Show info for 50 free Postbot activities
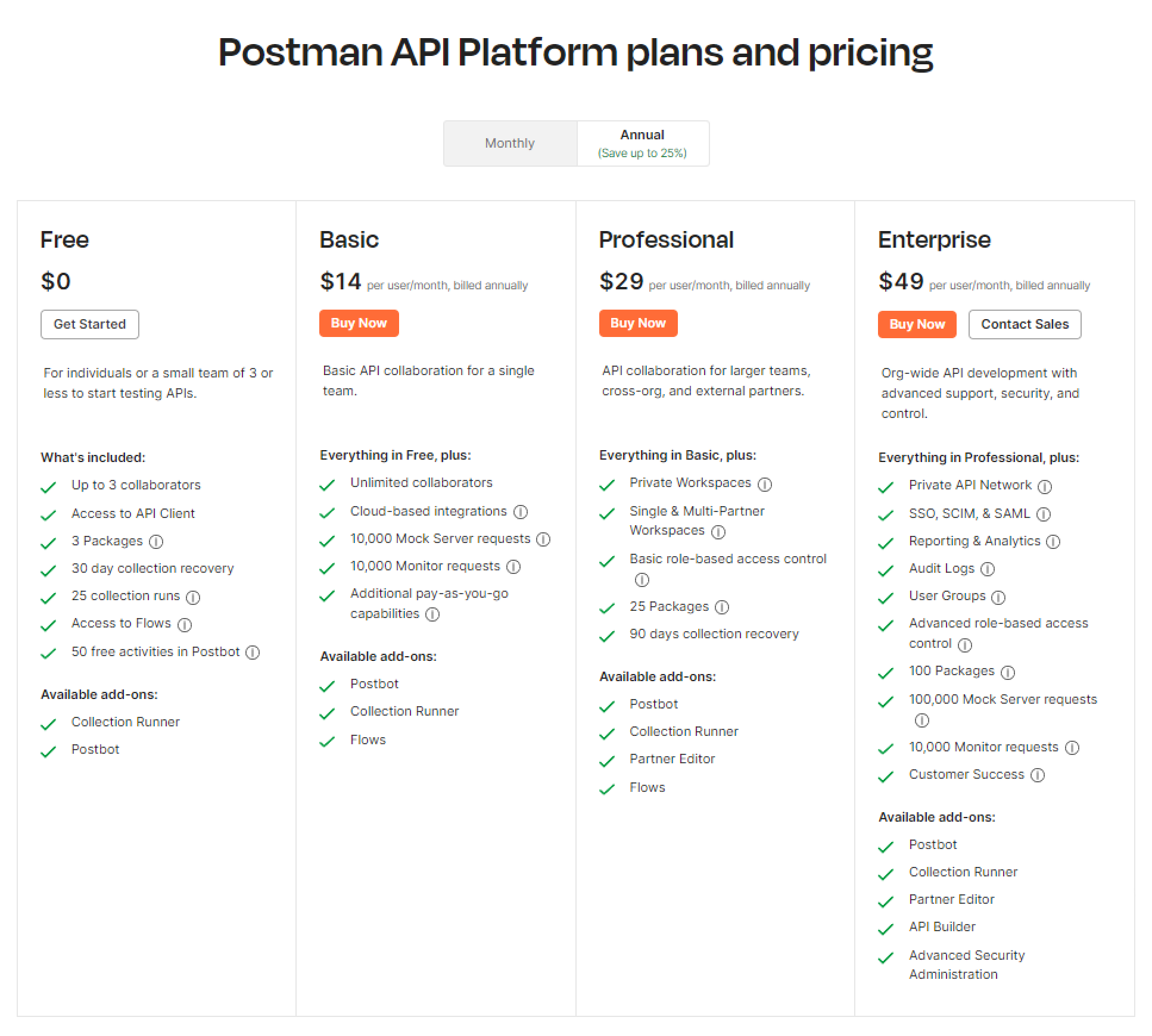Viewport: 1152px width, 1036px height. pos(254,653)
